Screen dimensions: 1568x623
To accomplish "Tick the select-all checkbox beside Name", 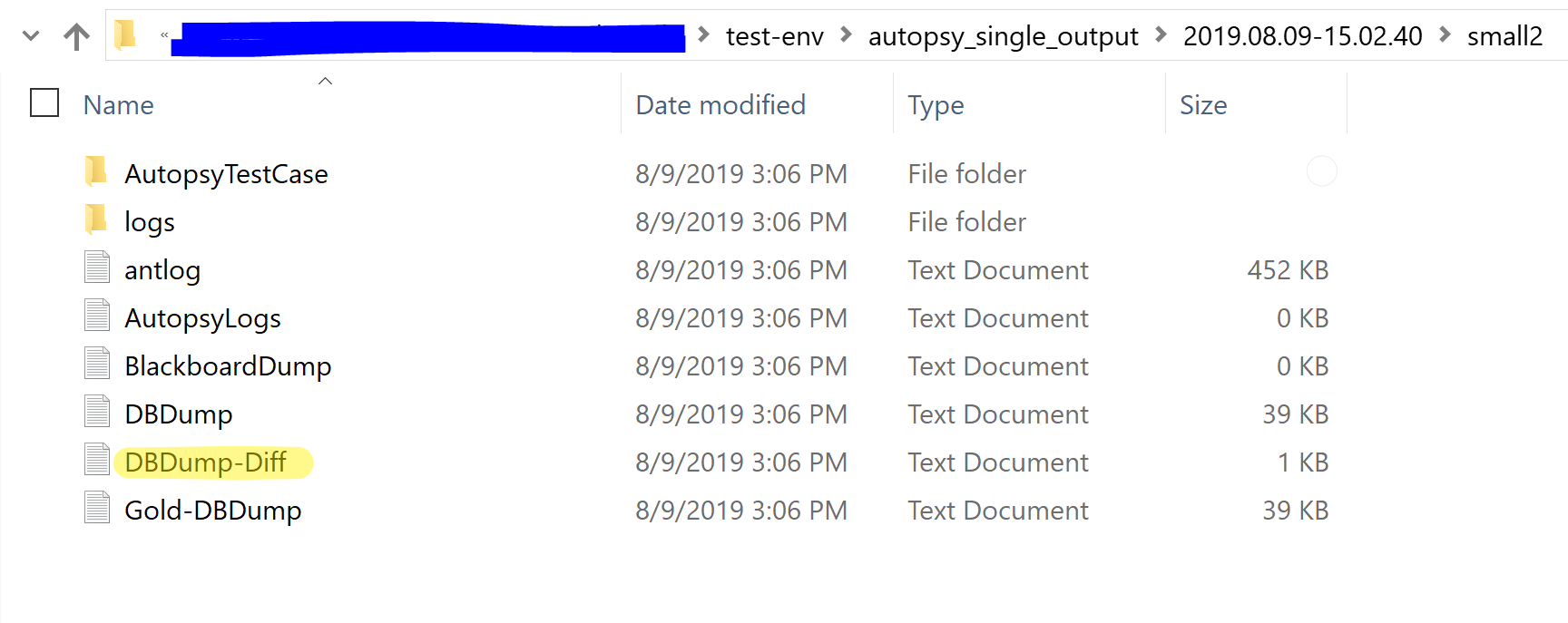I will [x=44, y=102].
